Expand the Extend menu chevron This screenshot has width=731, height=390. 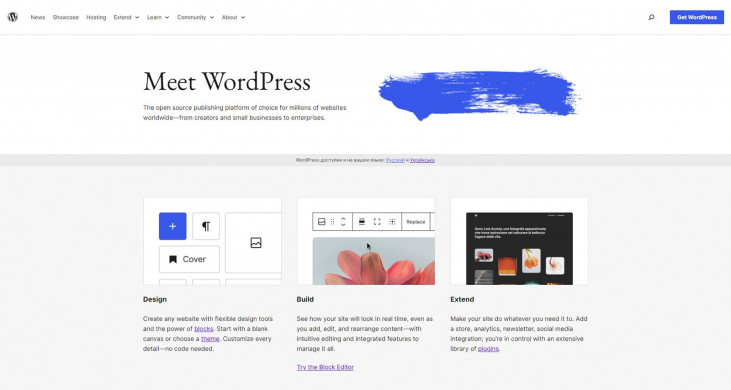pos(137,17)
